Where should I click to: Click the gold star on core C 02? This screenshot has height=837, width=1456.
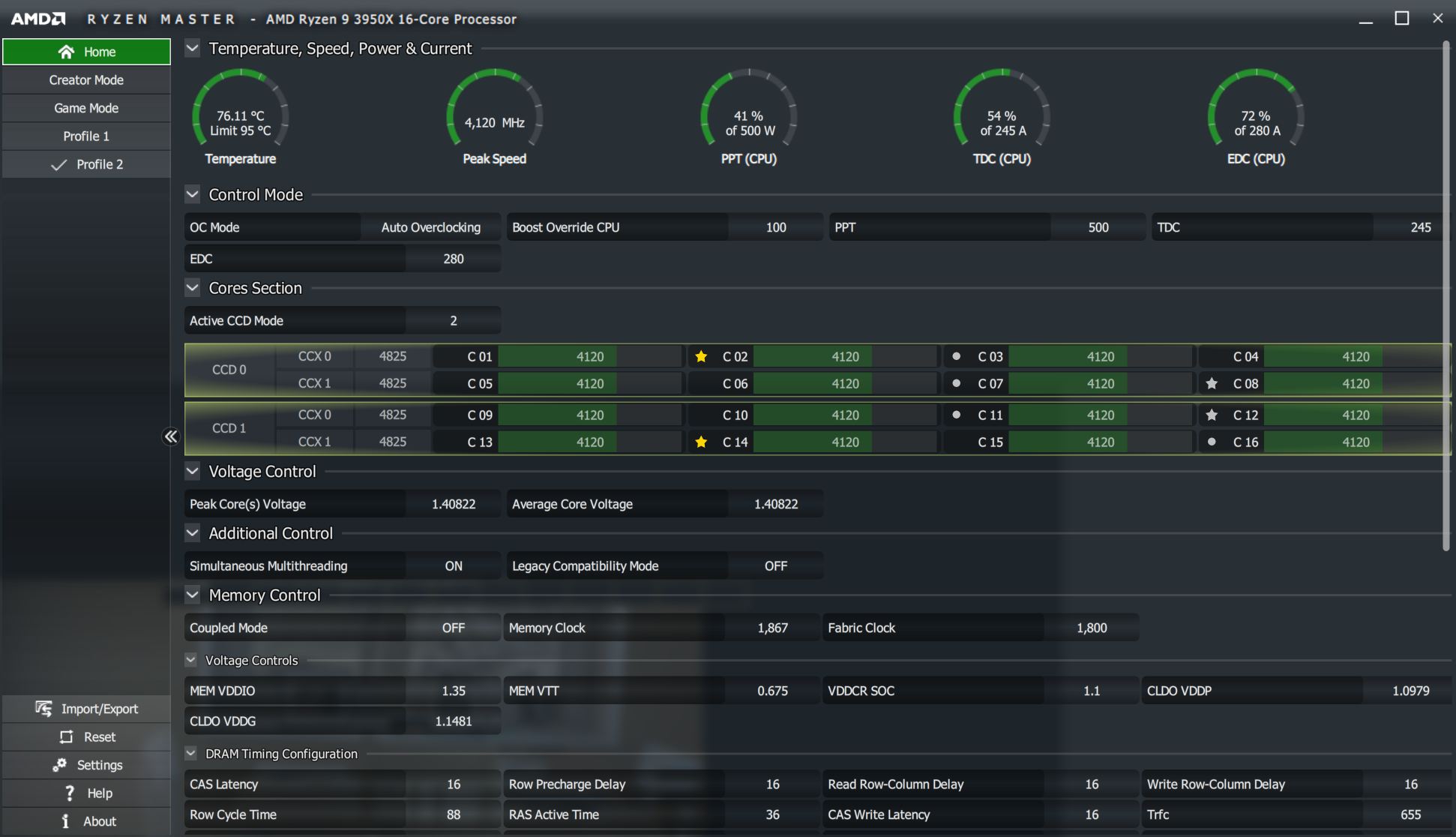(701, 356)
